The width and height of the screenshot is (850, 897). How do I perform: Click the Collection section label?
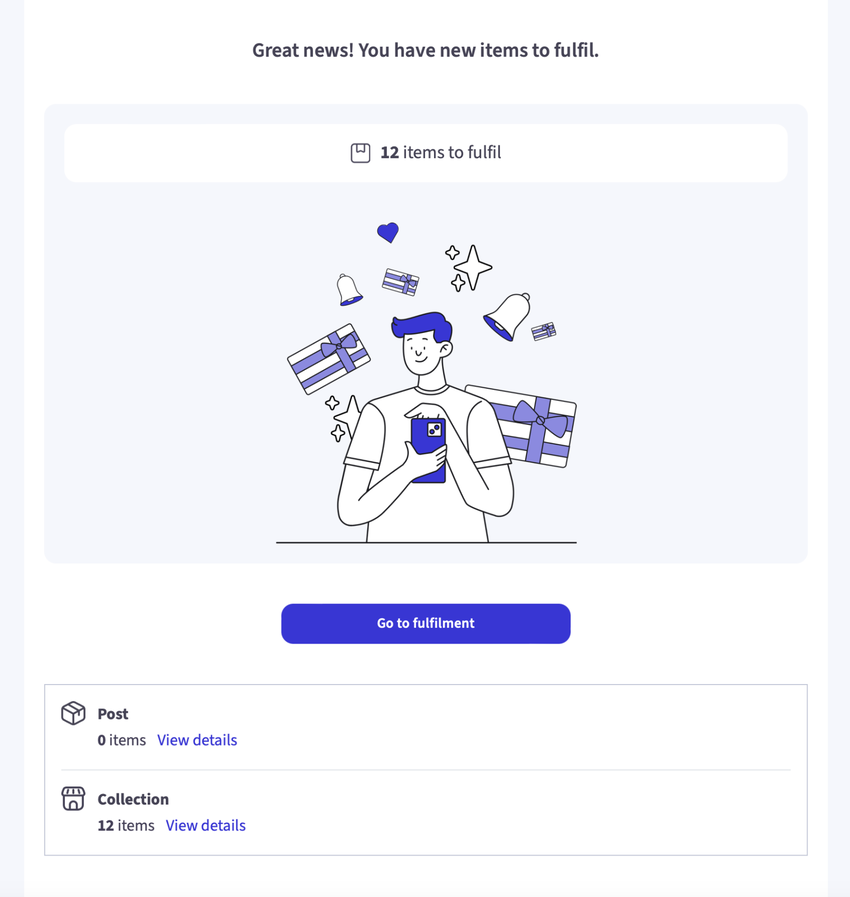(x=133, y=799)
